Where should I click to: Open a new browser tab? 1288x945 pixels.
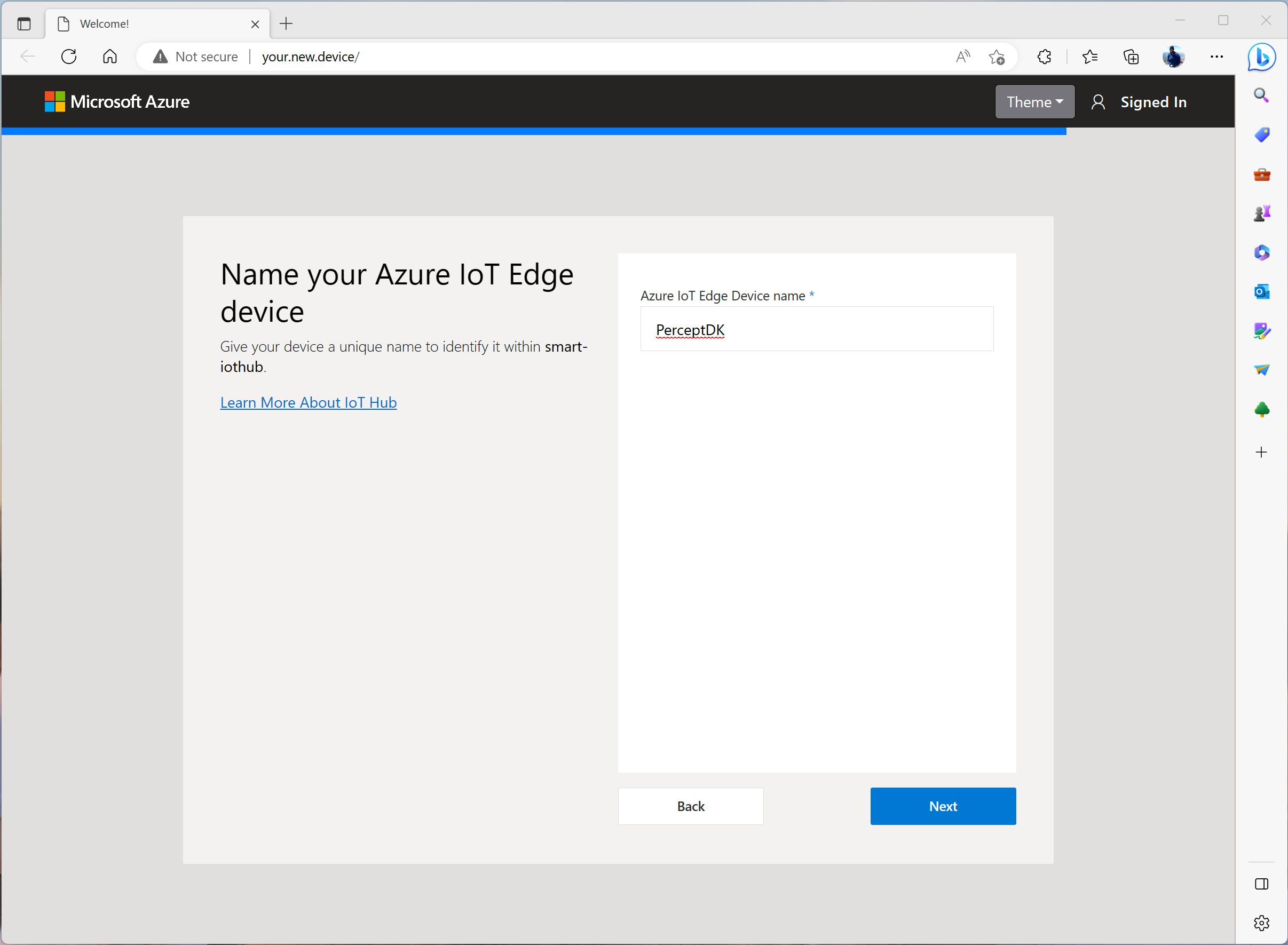286,23
